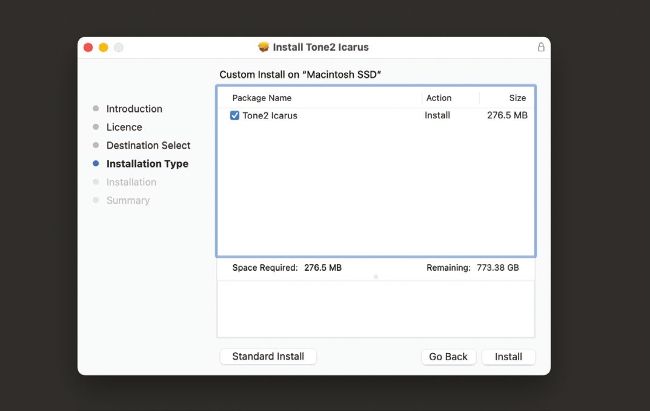Click the installer package icon in title
Screen dimensions: 650x411
pyautogui.click(x=263, y=47)
